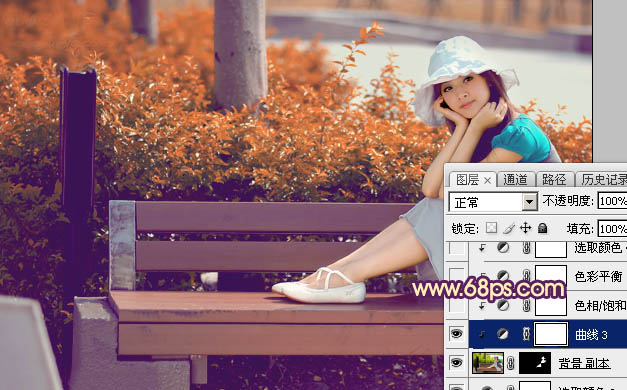This screenshot has width=627, height=390.
Task: Open the 正常 blend mode dropdown
Action: point(493,202)
